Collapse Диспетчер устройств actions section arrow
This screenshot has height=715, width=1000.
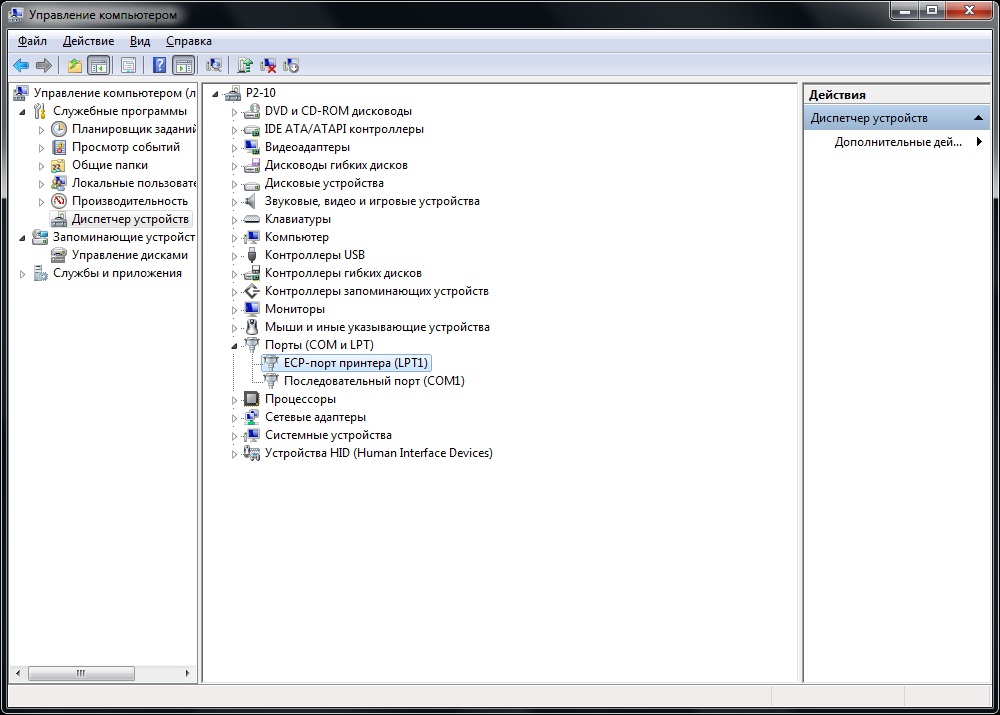pos(978,118)
